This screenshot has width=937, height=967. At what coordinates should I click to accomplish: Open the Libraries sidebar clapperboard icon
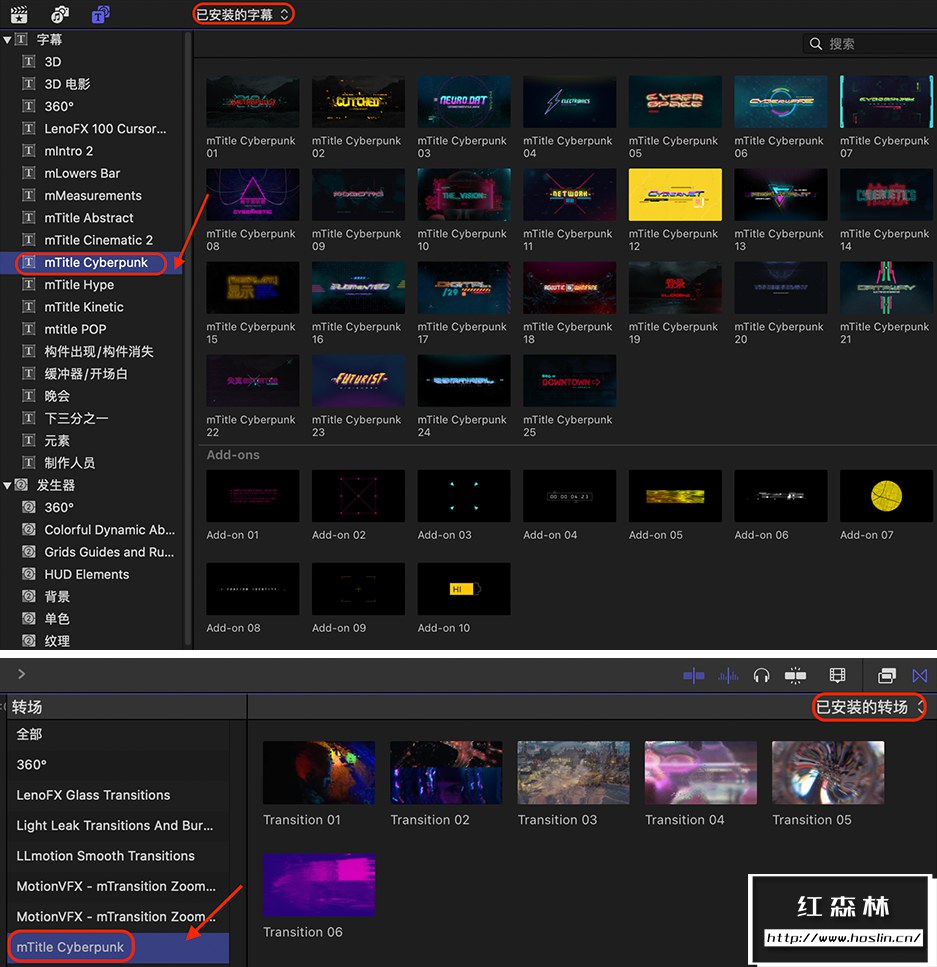click(x=19, y=14)
